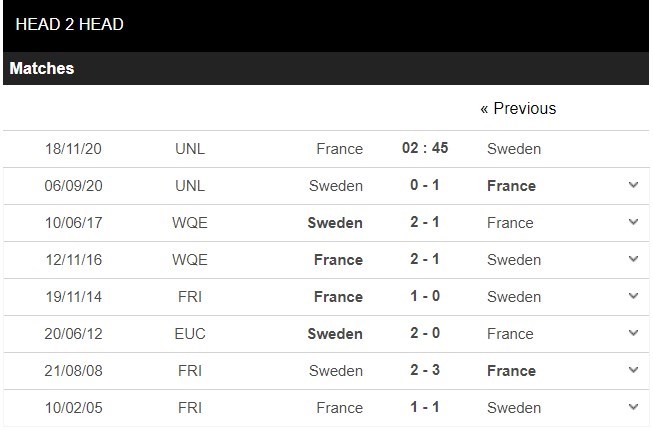Click the 1 - 1 score on 10/02/05
This screenshot has width=653, height=430.
425,408
